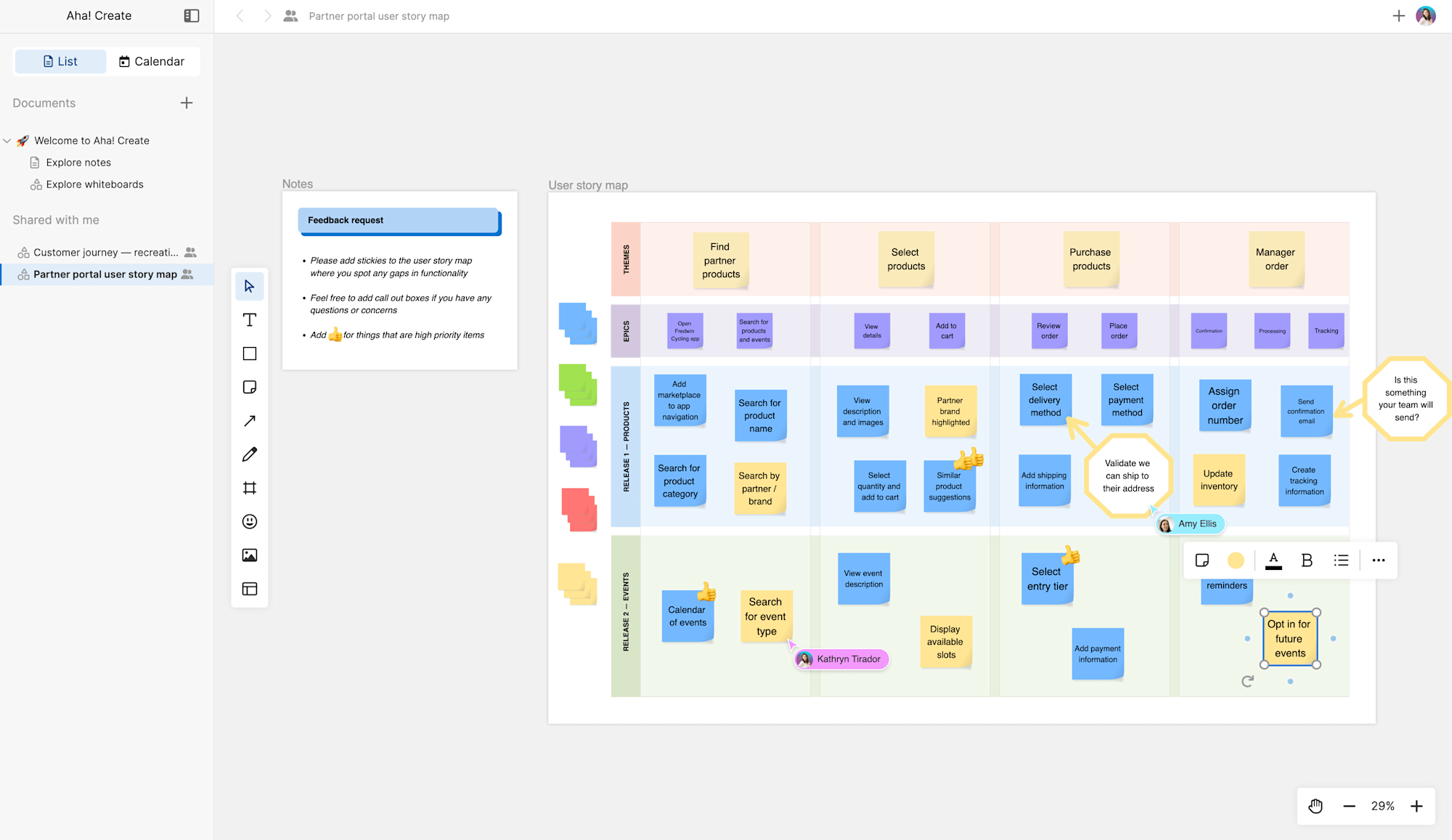Click the yellow sticky color swatch
1452x840 pixels.
[x=1236, y=560]
